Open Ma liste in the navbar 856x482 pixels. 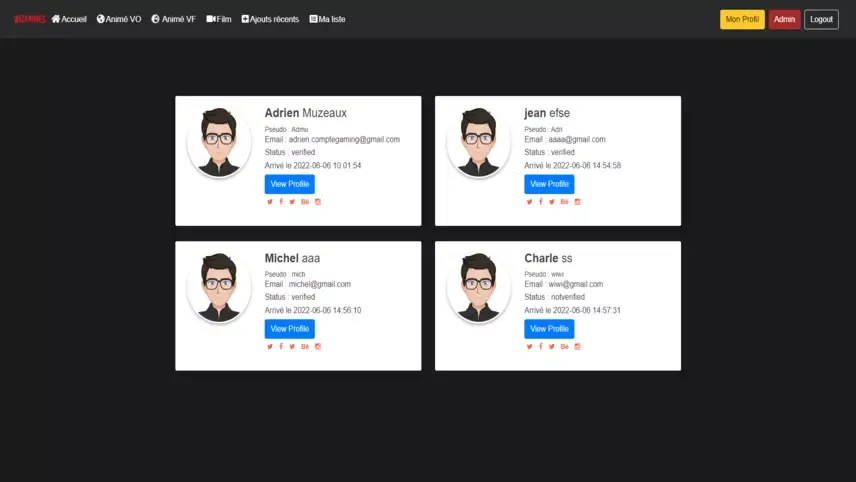point(328,19)
